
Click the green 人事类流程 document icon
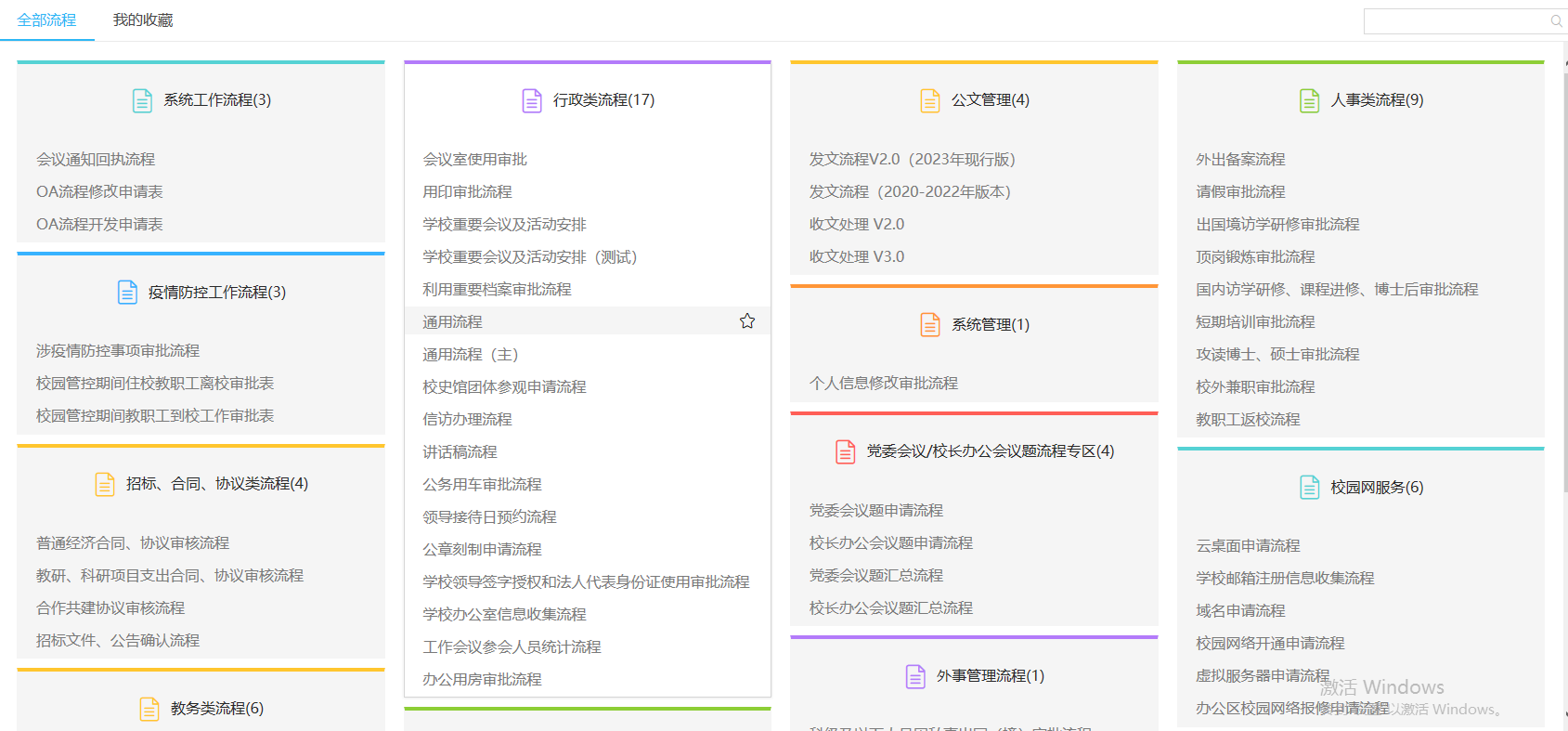(x=1309, y=100)
